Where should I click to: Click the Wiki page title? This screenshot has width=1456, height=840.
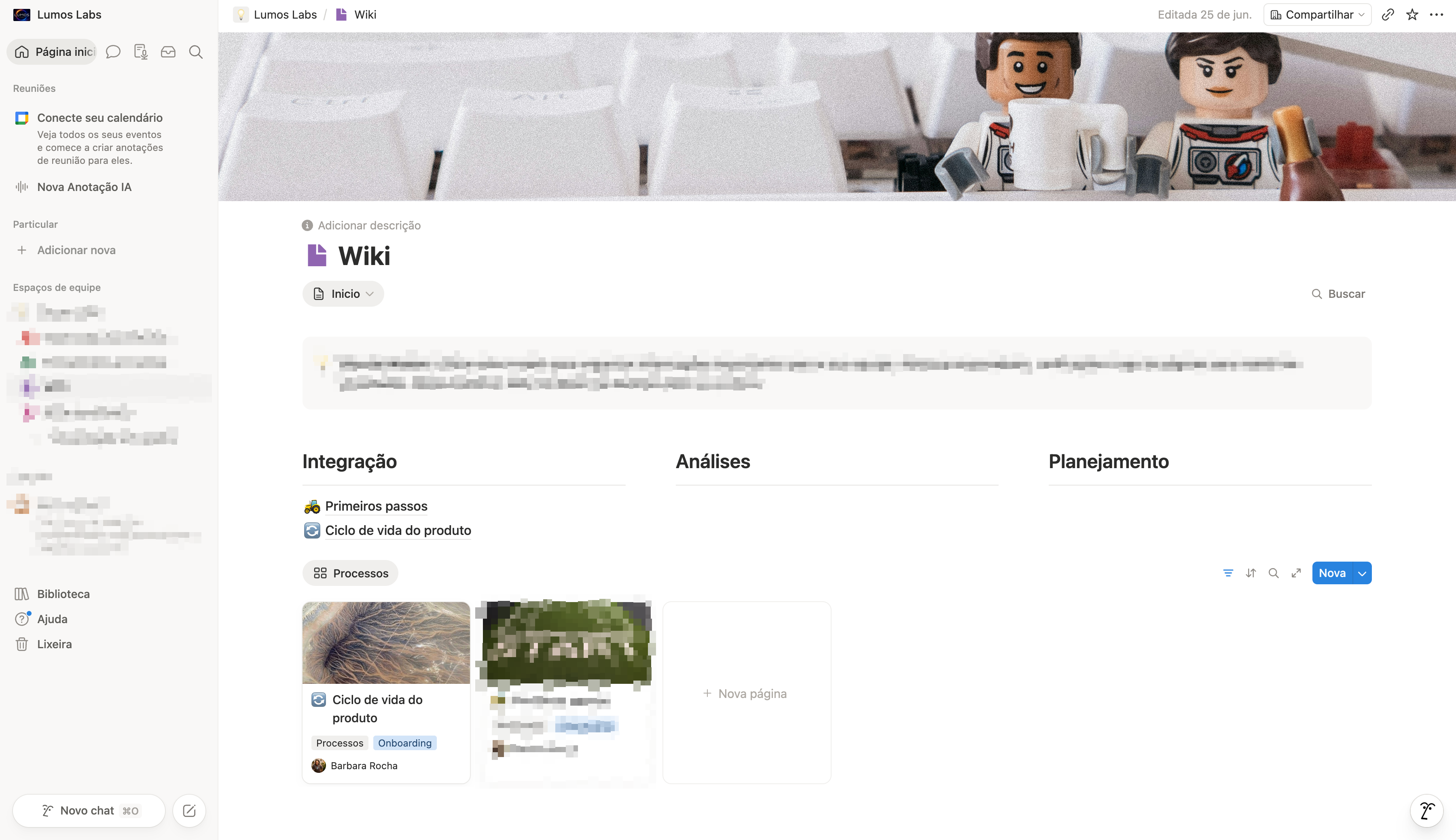point(364,256)
